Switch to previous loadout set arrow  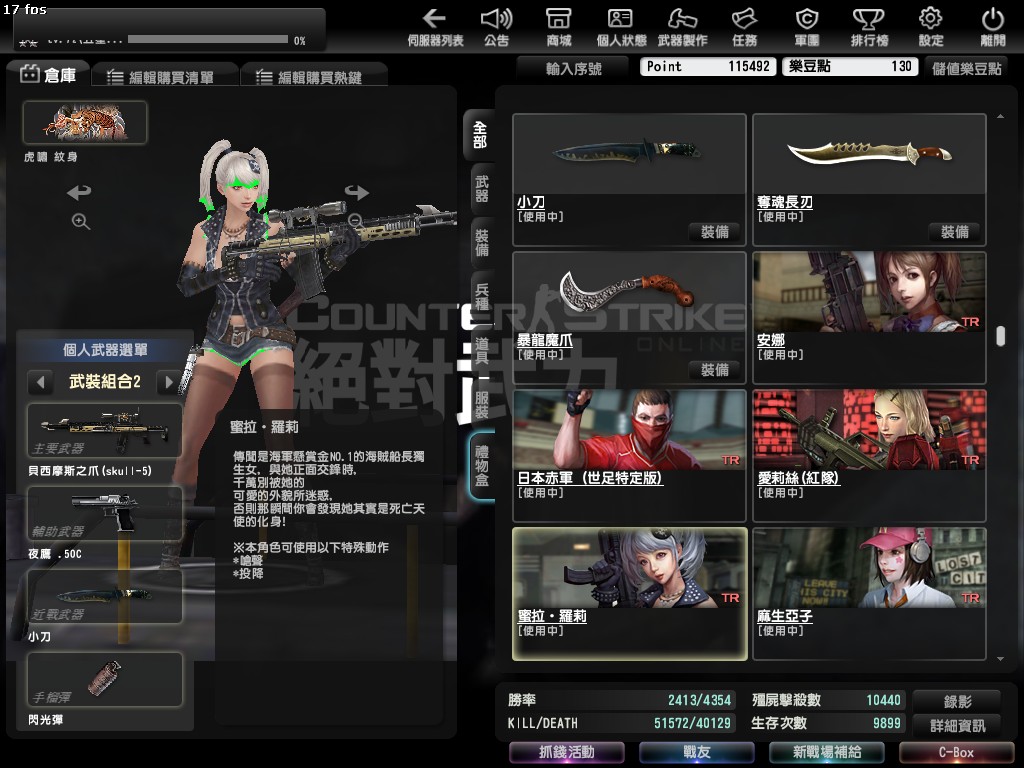coord(40,381)
